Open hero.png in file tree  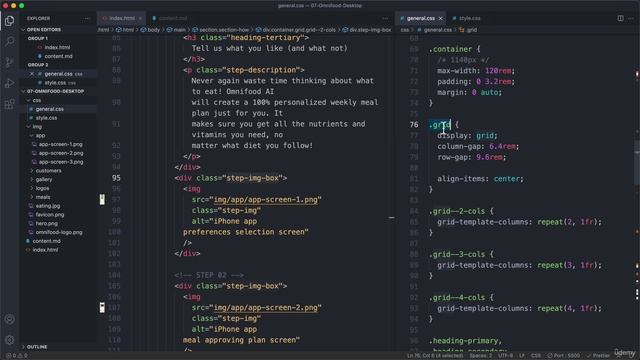[x=47, y=224]
